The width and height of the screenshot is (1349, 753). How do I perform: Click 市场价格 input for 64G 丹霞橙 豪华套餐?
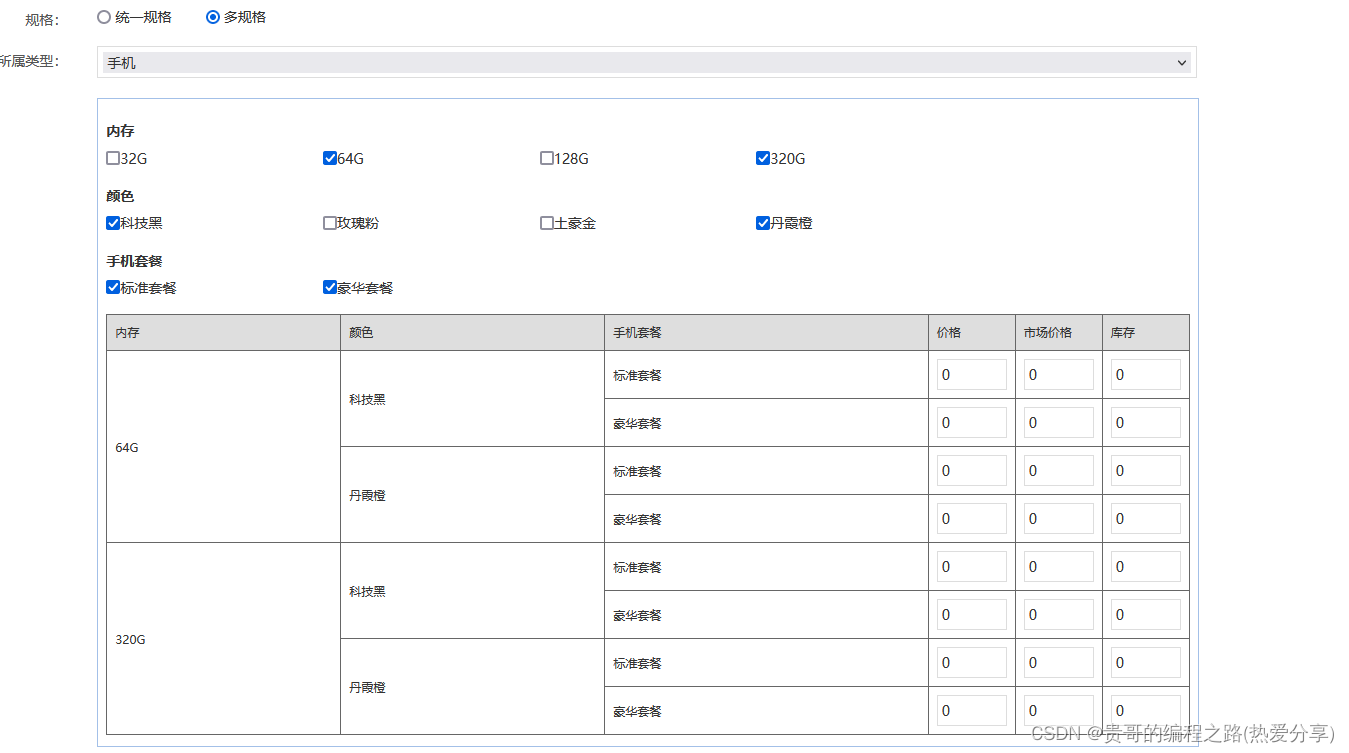click(x=1059, y=519)
